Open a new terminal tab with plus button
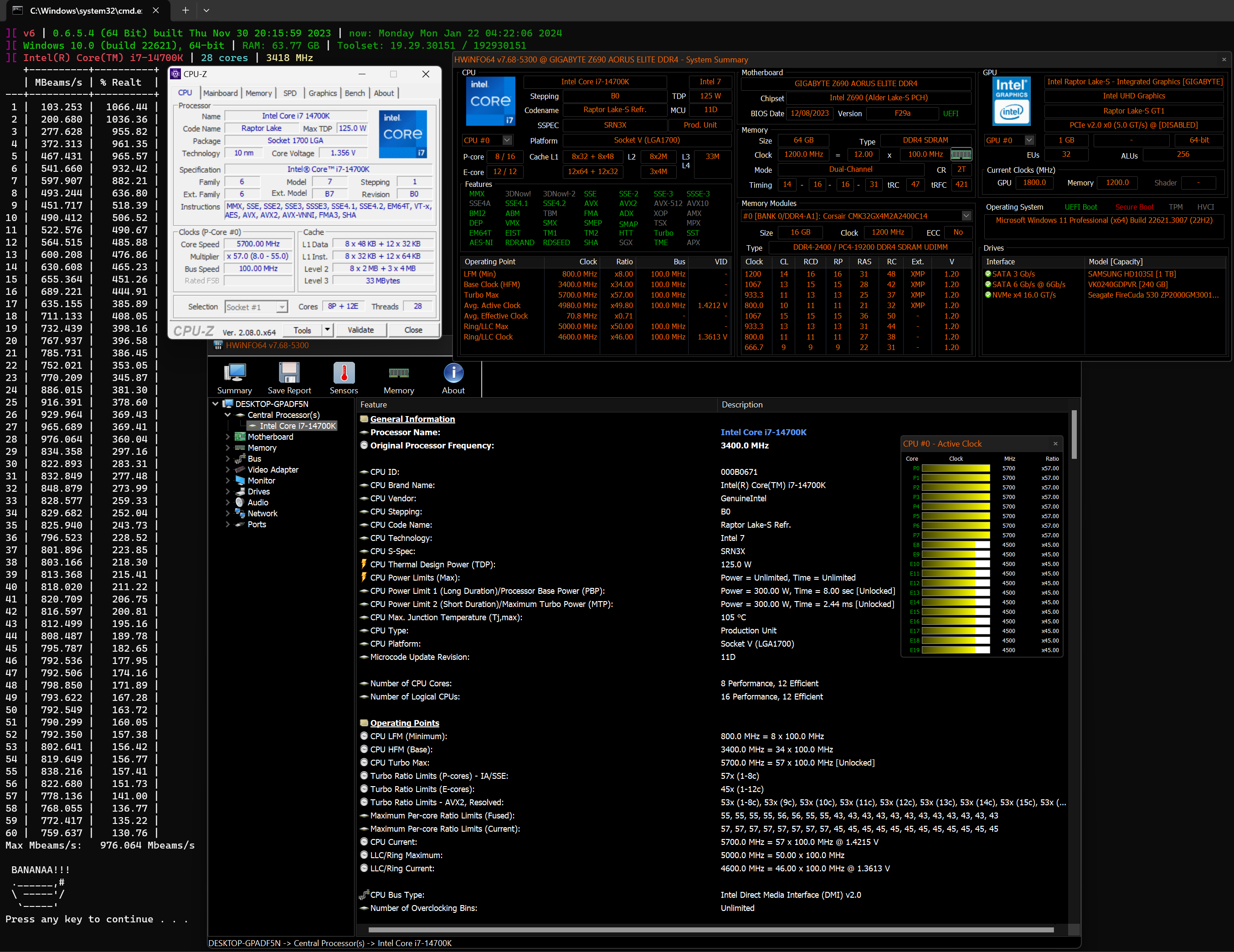Viewport: 1234px width, 952px height. [185, 10]
